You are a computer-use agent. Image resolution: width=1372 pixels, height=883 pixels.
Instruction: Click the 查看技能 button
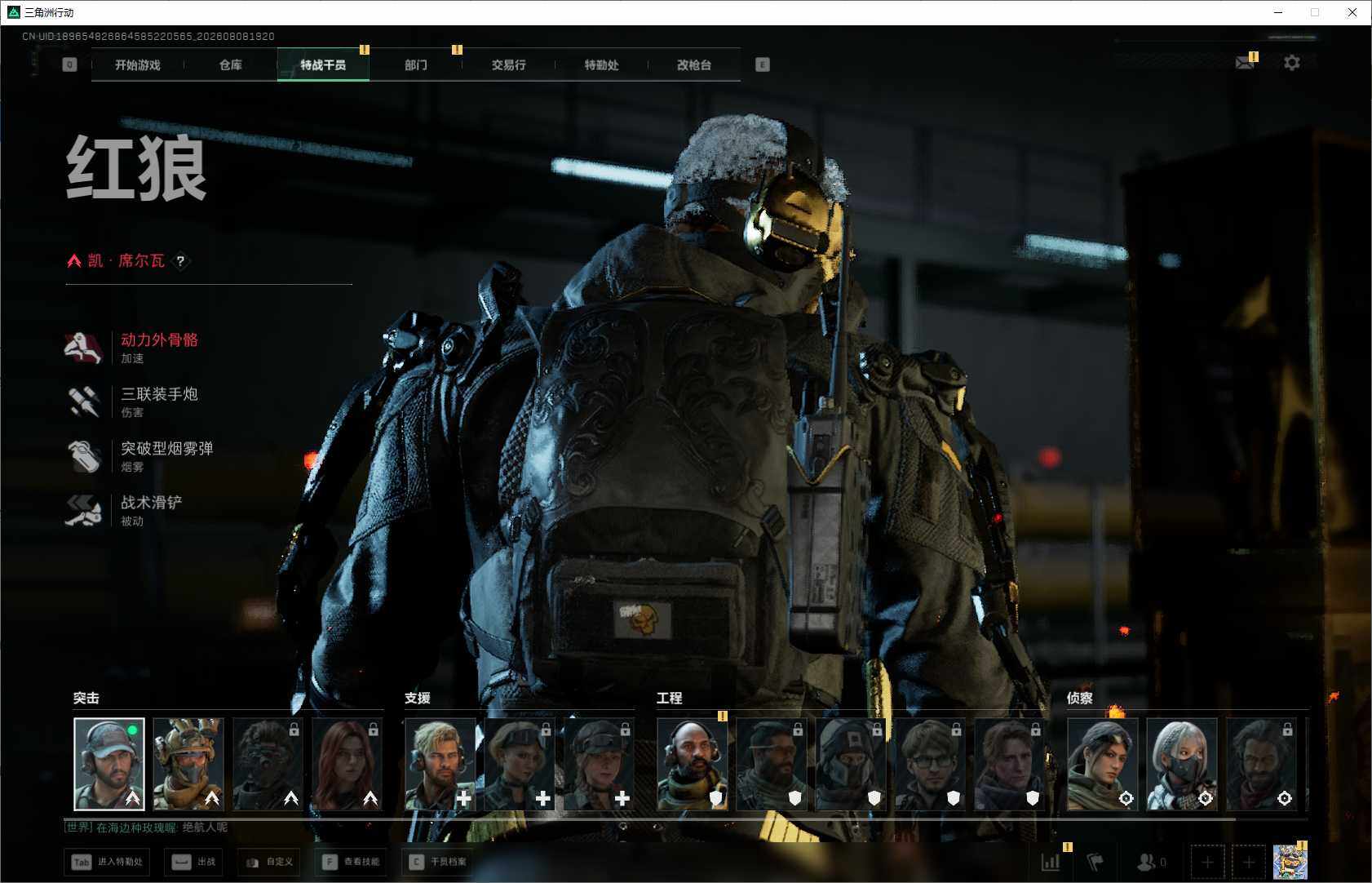coord(352,862)
